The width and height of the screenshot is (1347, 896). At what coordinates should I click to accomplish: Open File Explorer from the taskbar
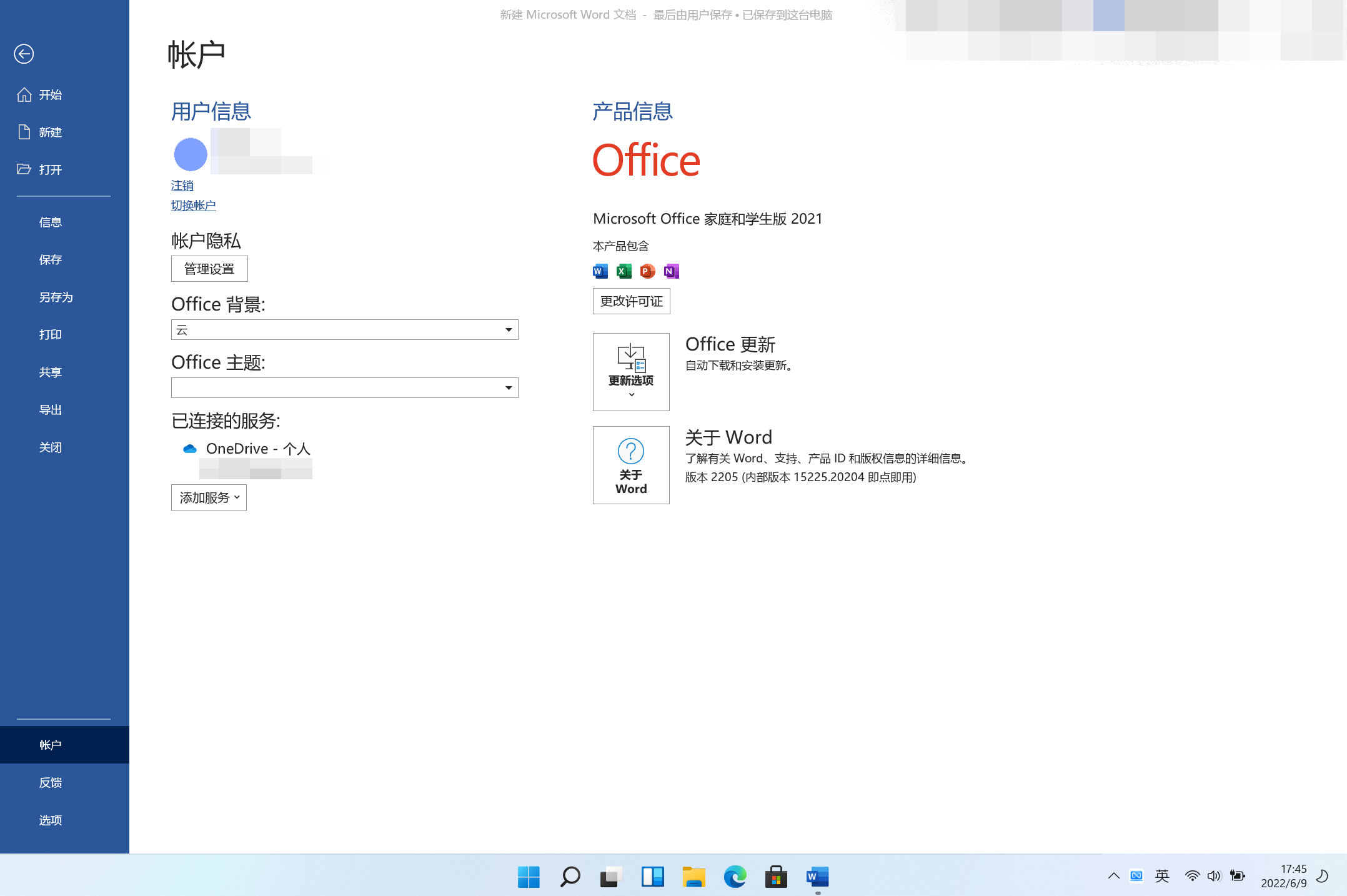coord(693,877)
